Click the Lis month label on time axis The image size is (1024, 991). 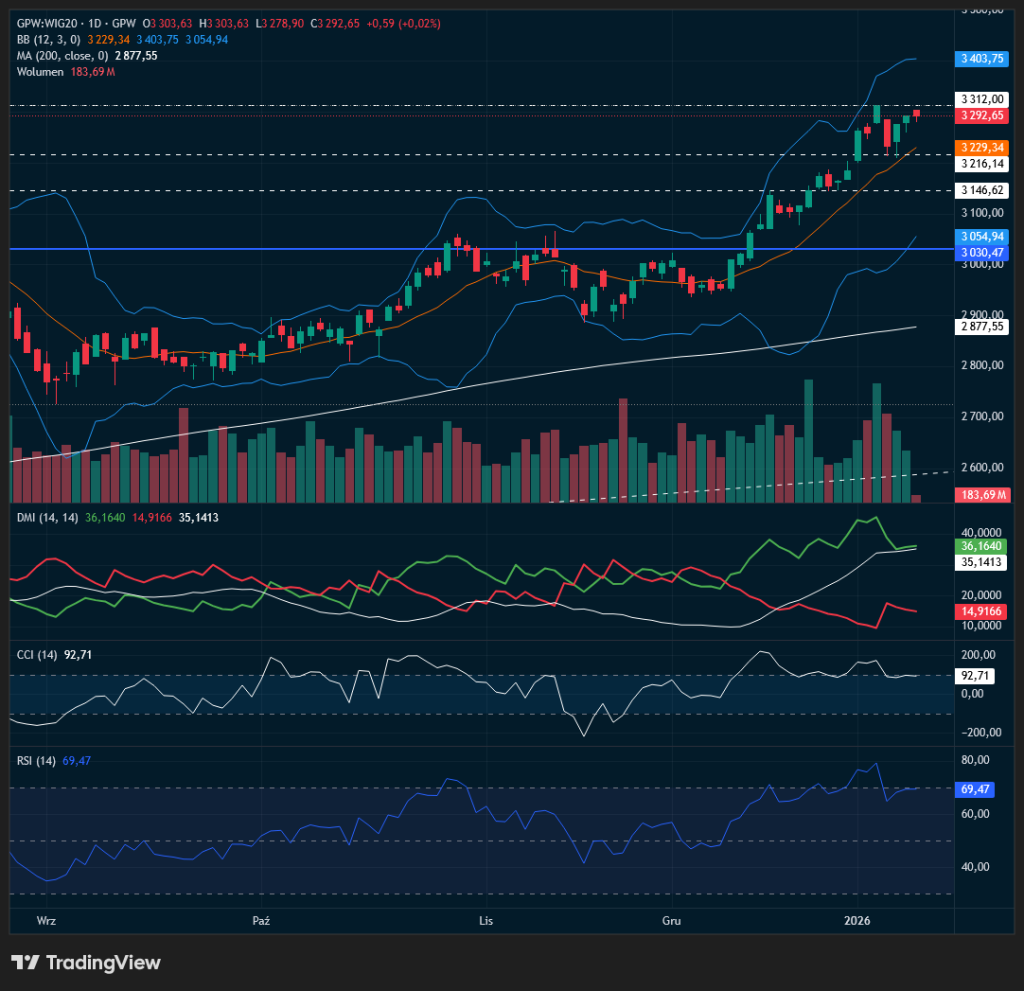[487, 919]
